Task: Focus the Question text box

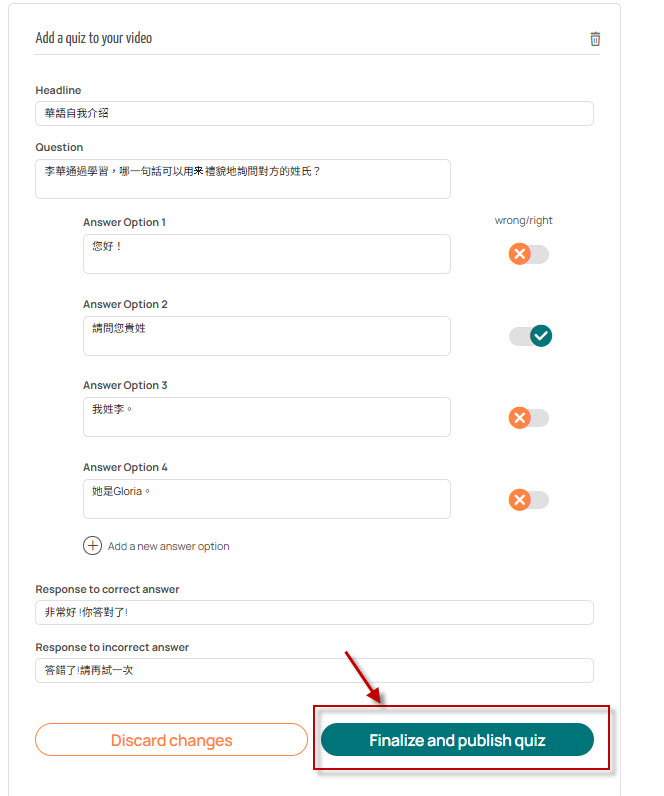Action: tap(243, 179)
